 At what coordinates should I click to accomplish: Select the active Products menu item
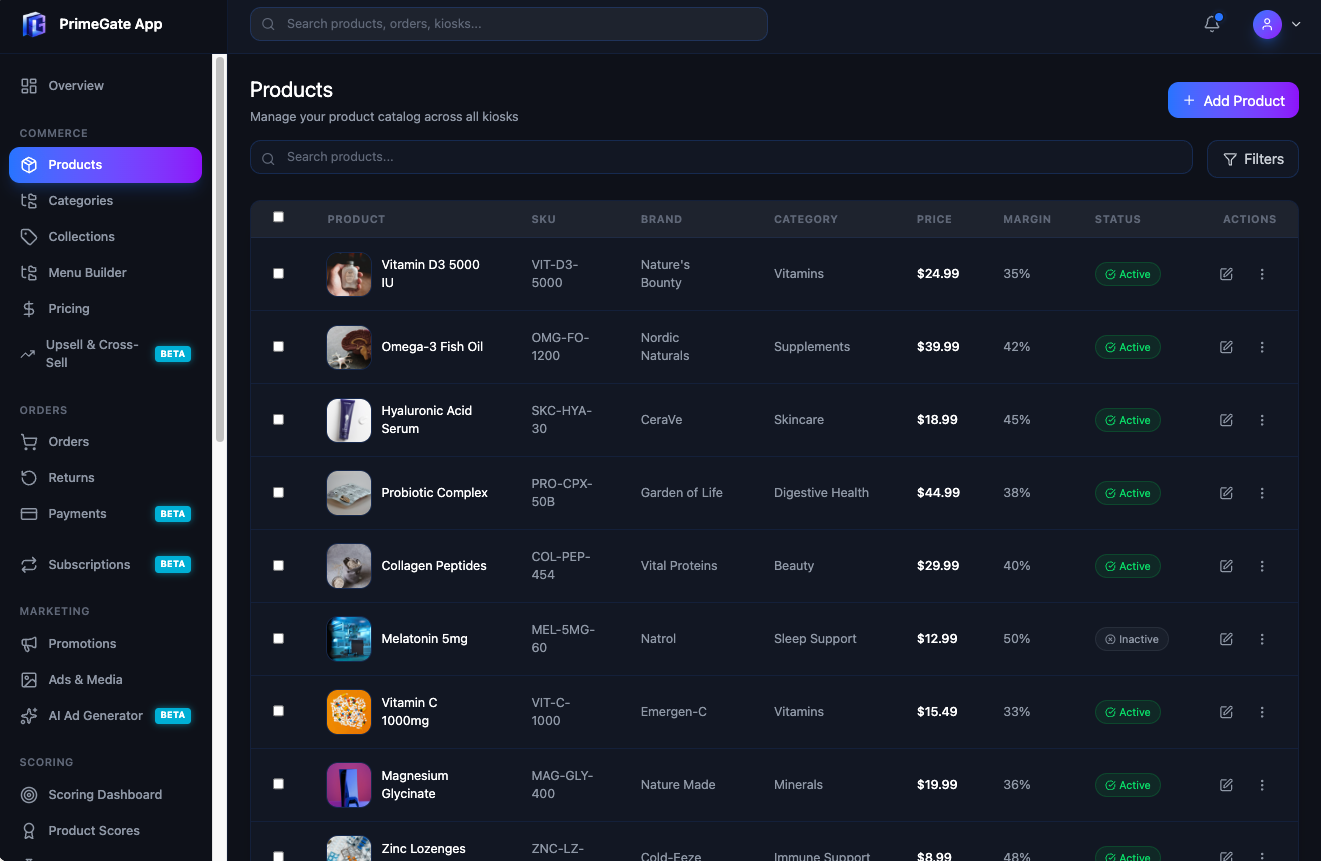tap(105, 165)
